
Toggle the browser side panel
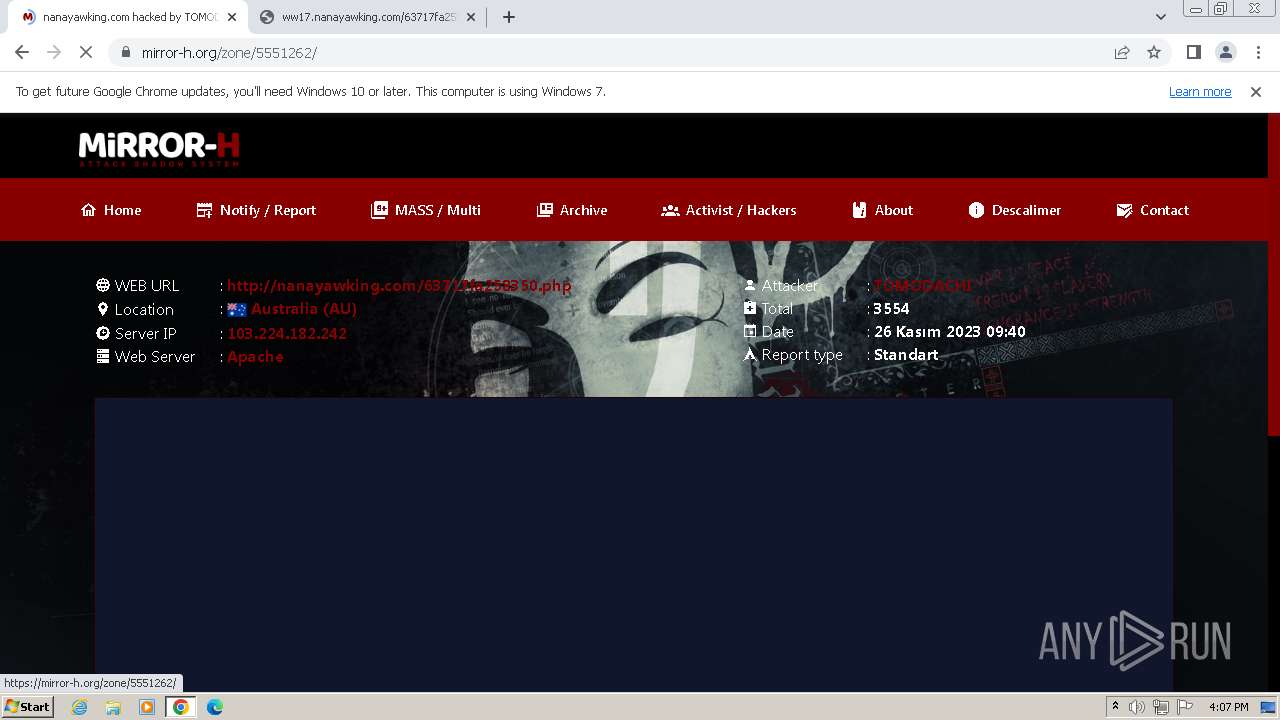pos(1193,52)
